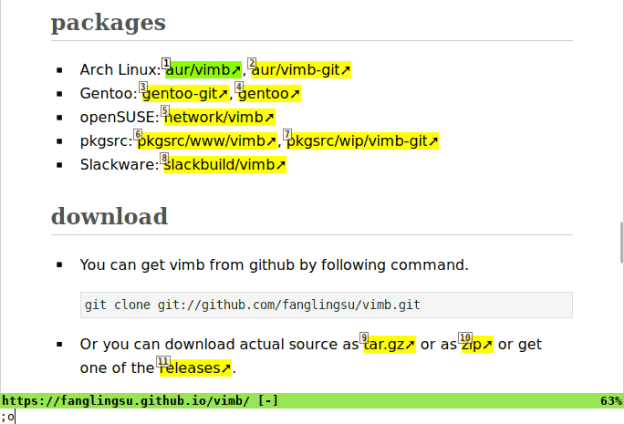Viewport: 624px width, 424px height.
Task: Click hint label 11 beside releases
Action: pos(163,361)
